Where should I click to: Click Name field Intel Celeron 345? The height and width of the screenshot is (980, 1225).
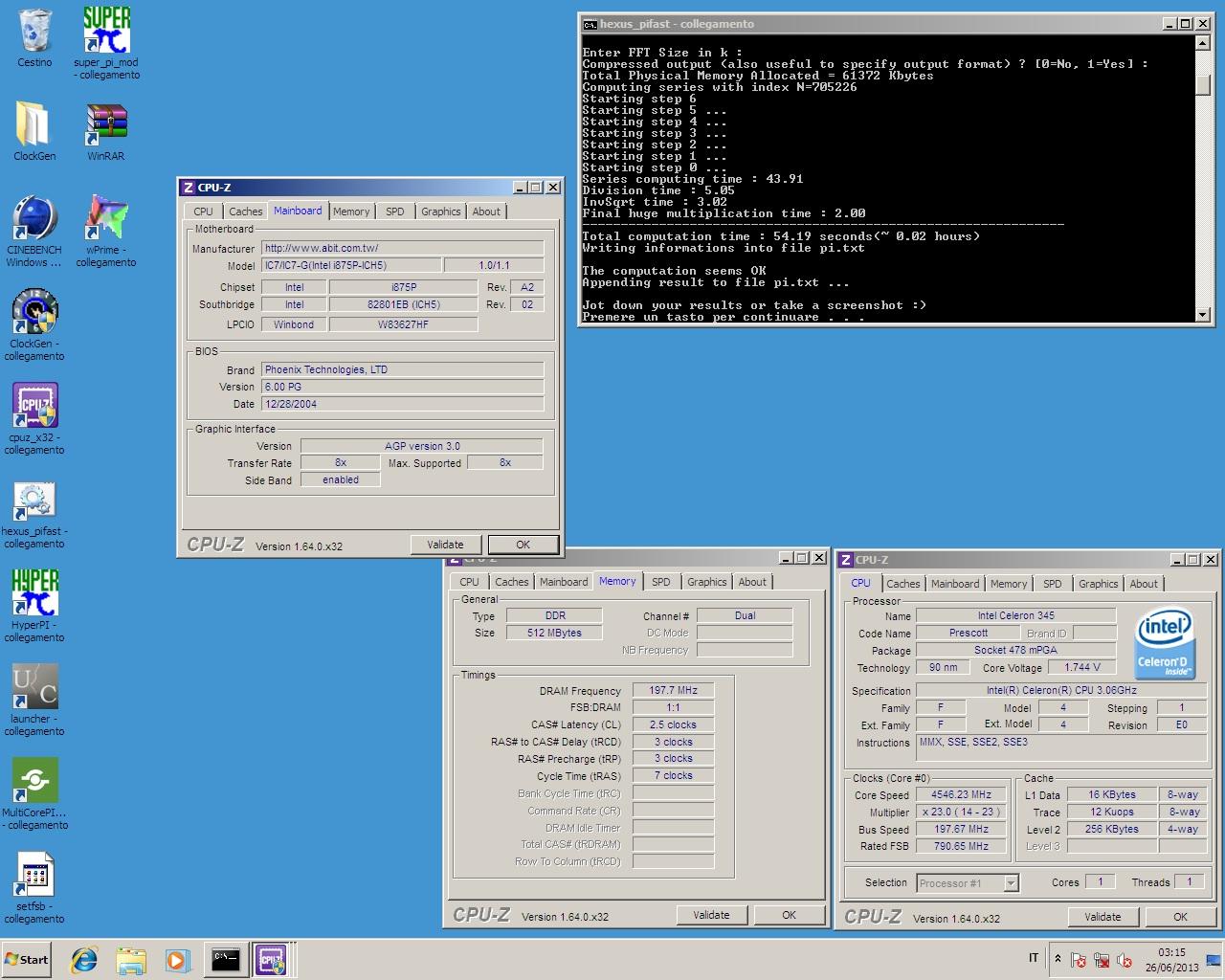point(1016,615)
